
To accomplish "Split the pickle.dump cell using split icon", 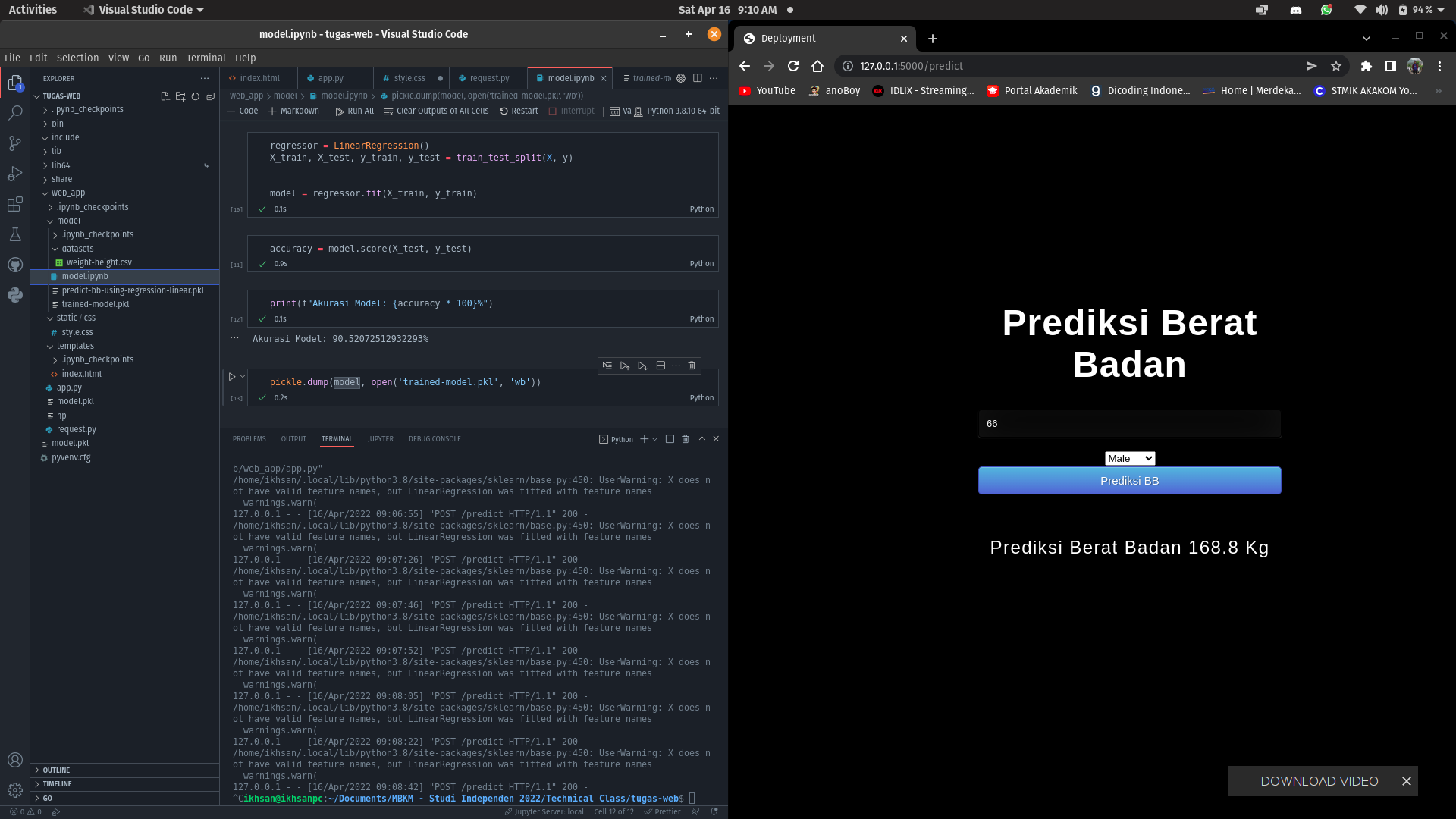I will click(x=660, y=366).
